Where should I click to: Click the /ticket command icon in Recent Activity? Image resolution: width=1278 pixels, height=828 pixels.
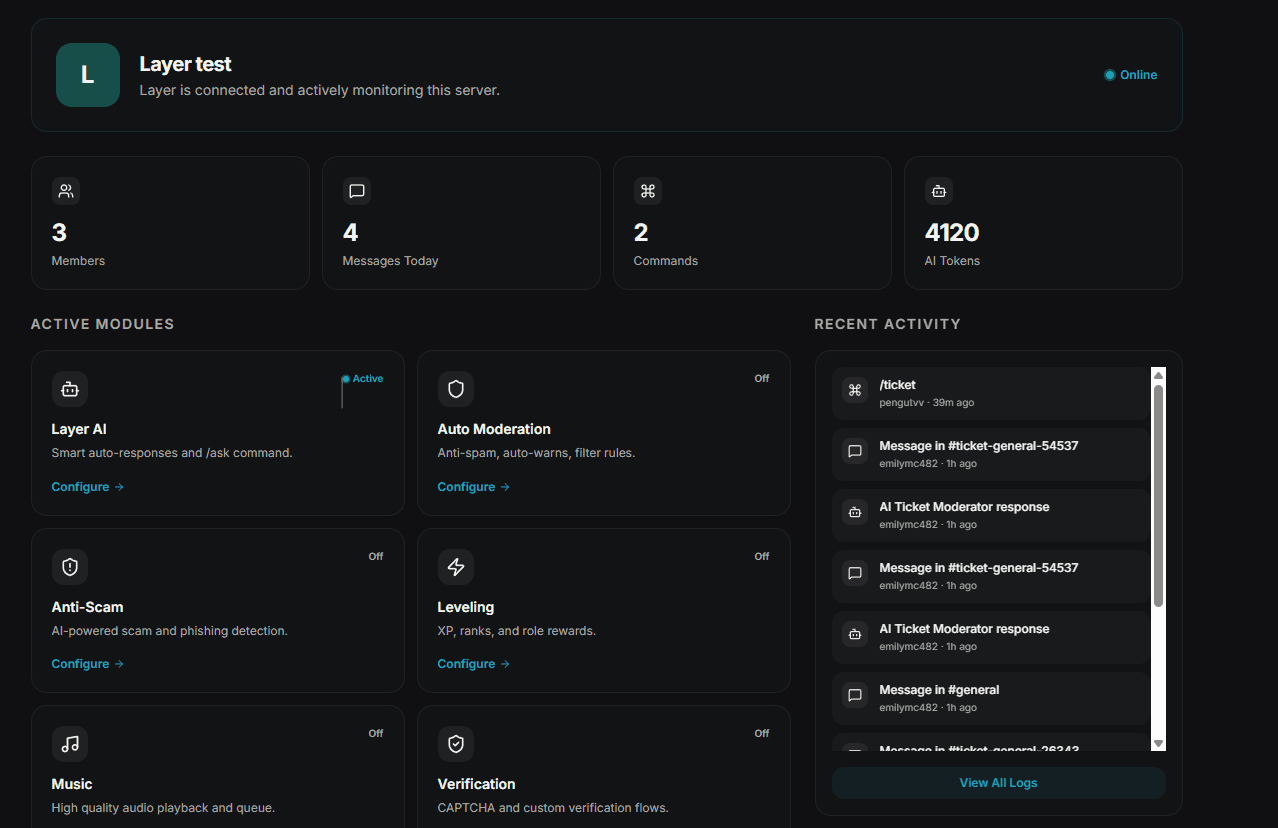[x=855, y=391]
